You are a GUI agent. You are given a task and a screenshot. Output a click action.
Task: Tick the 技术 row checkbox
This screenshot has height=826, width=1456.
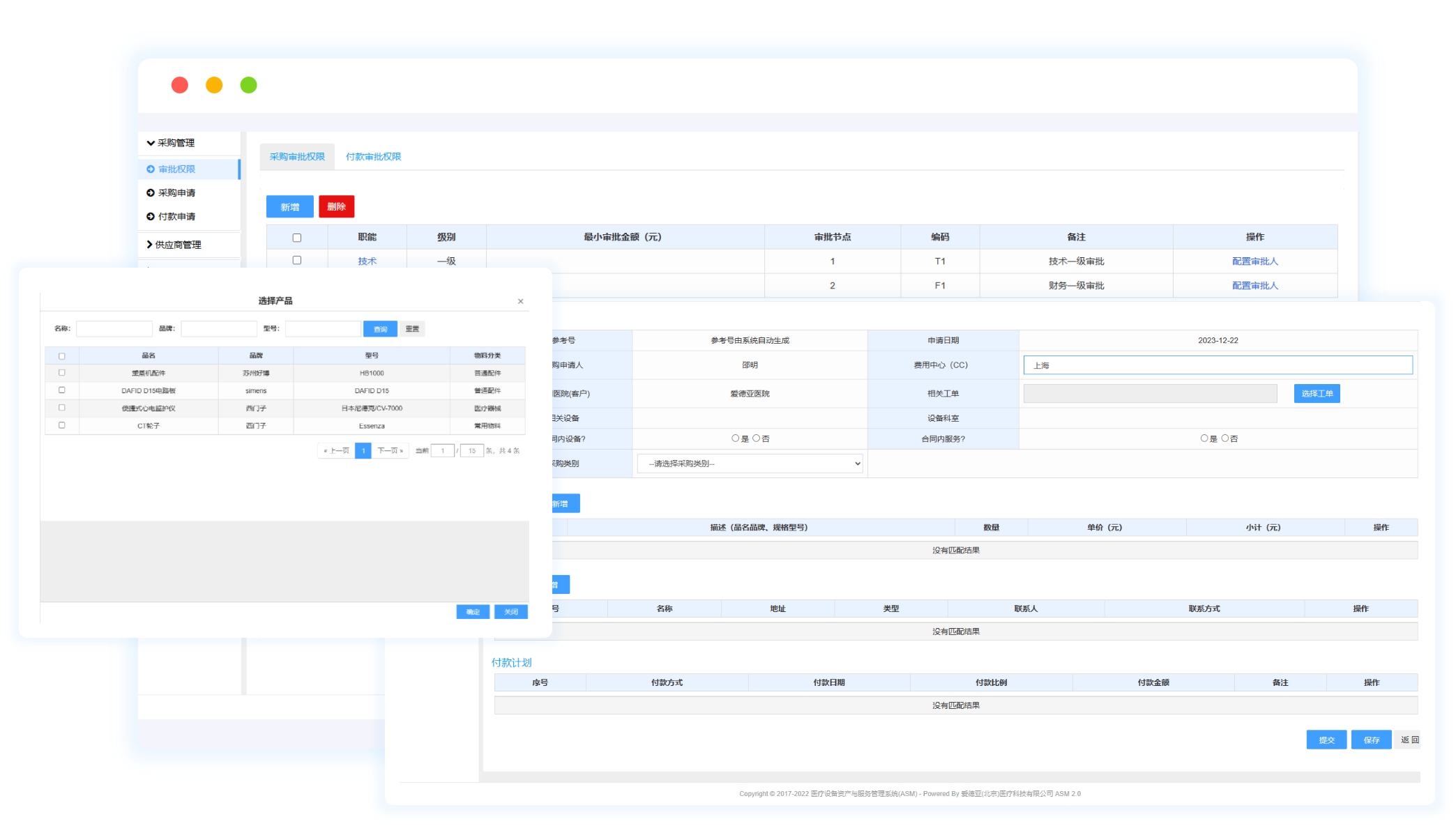tap(297, 260)
